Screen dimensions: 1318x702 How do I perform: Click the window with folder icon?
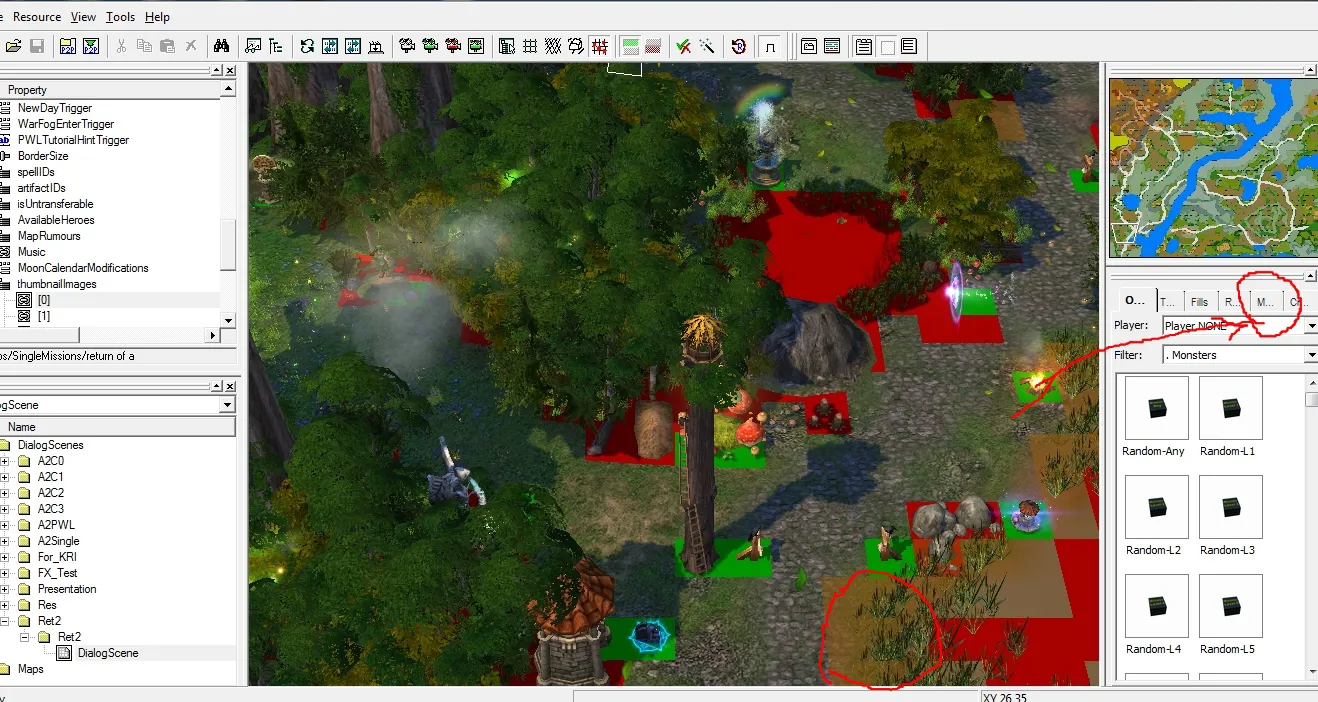tap(808, 46)
